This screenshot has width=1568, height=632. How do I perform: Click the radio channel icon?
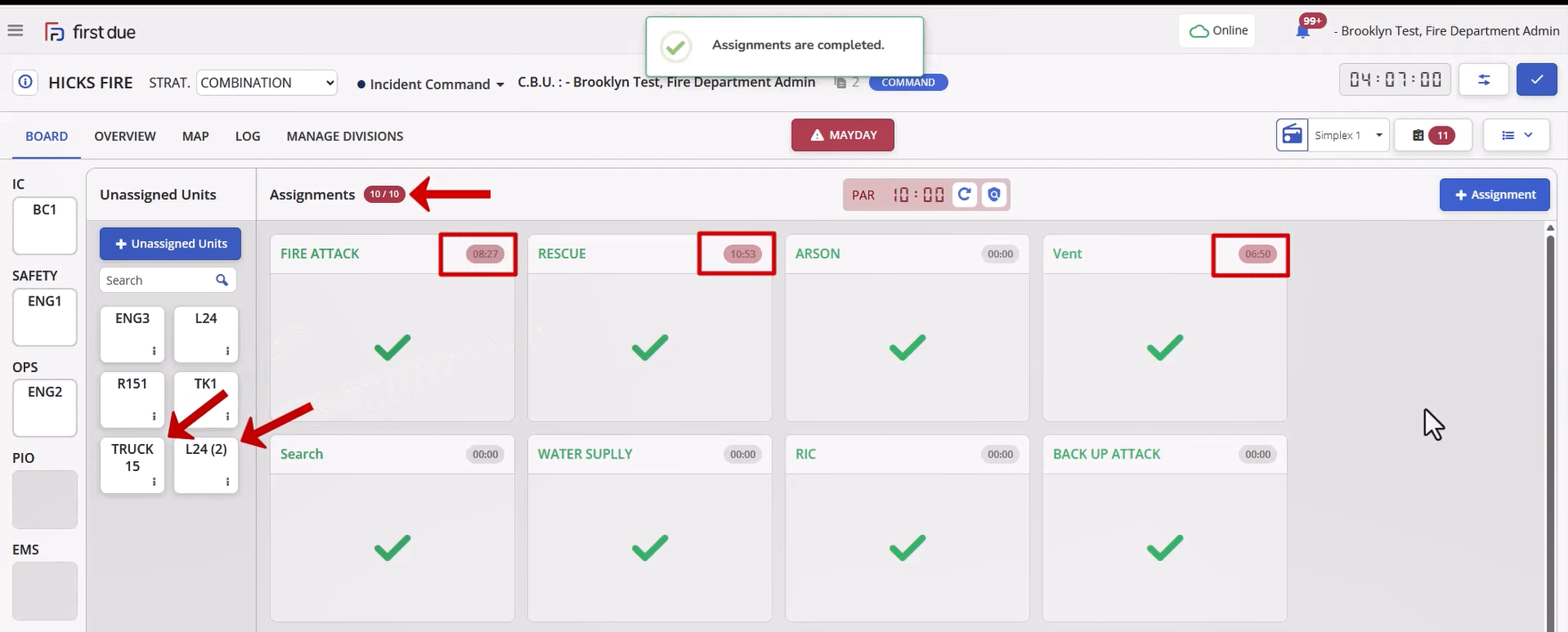[x=1292, y=135]
